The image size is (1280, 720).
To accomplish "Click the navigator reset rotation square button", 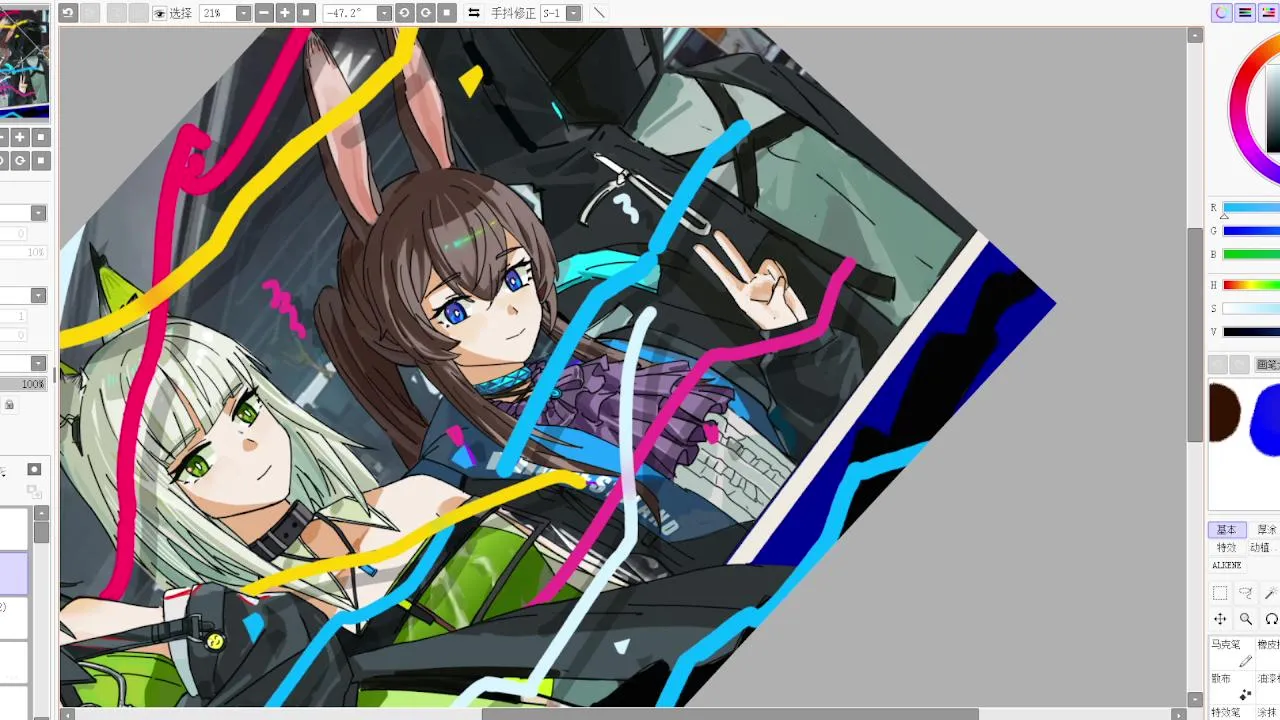I will [x=41, y=160].
